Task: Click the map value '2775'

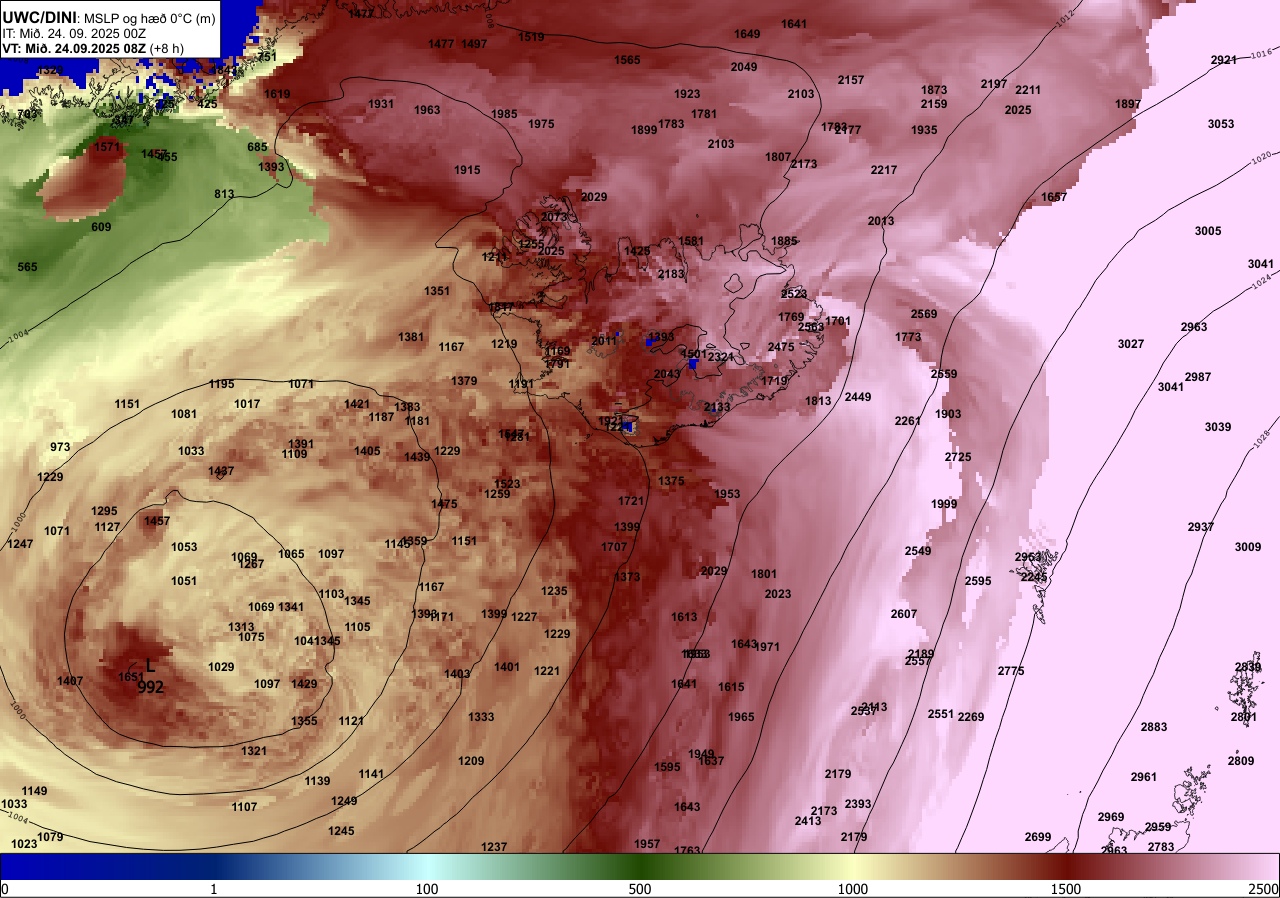Action: [1010, 671]
